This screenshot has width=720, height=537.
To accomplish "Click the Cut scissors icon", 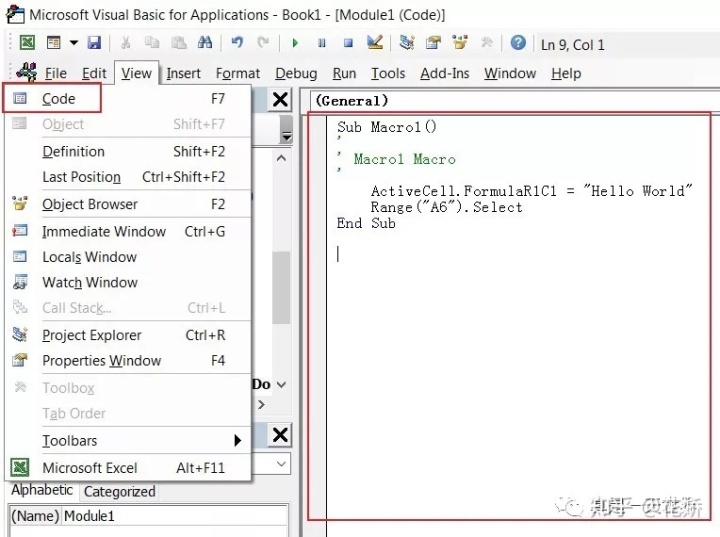I will [x=125, y=43].
